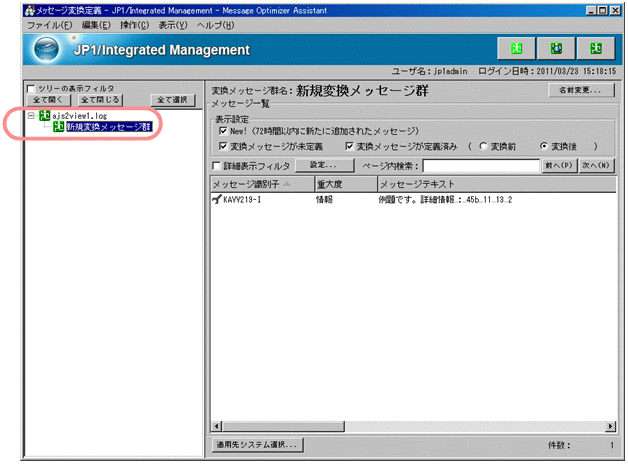Click the application icon in title bar
This screenshot has width=628, height=464.
click(x=11, y=8)
